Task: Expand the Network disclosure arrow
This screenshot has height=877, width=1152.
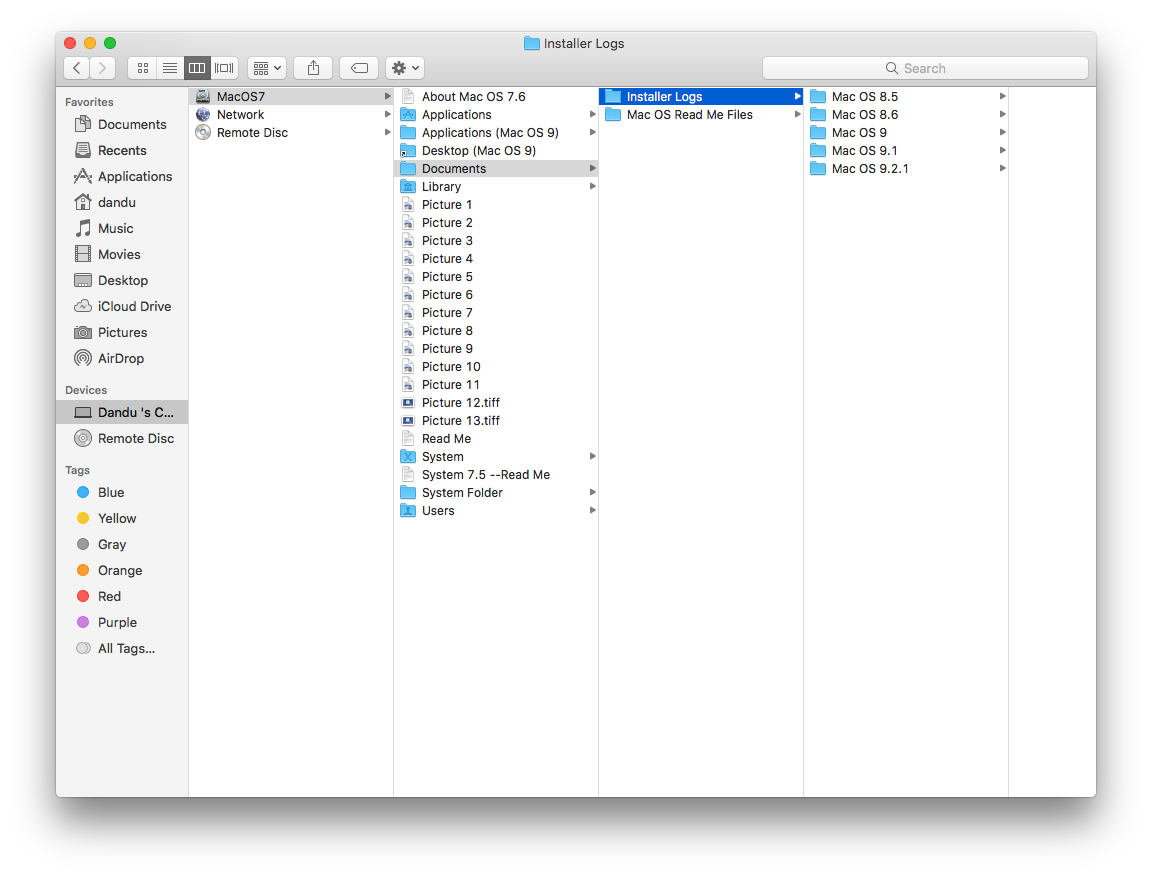Action: coord(387,115)
